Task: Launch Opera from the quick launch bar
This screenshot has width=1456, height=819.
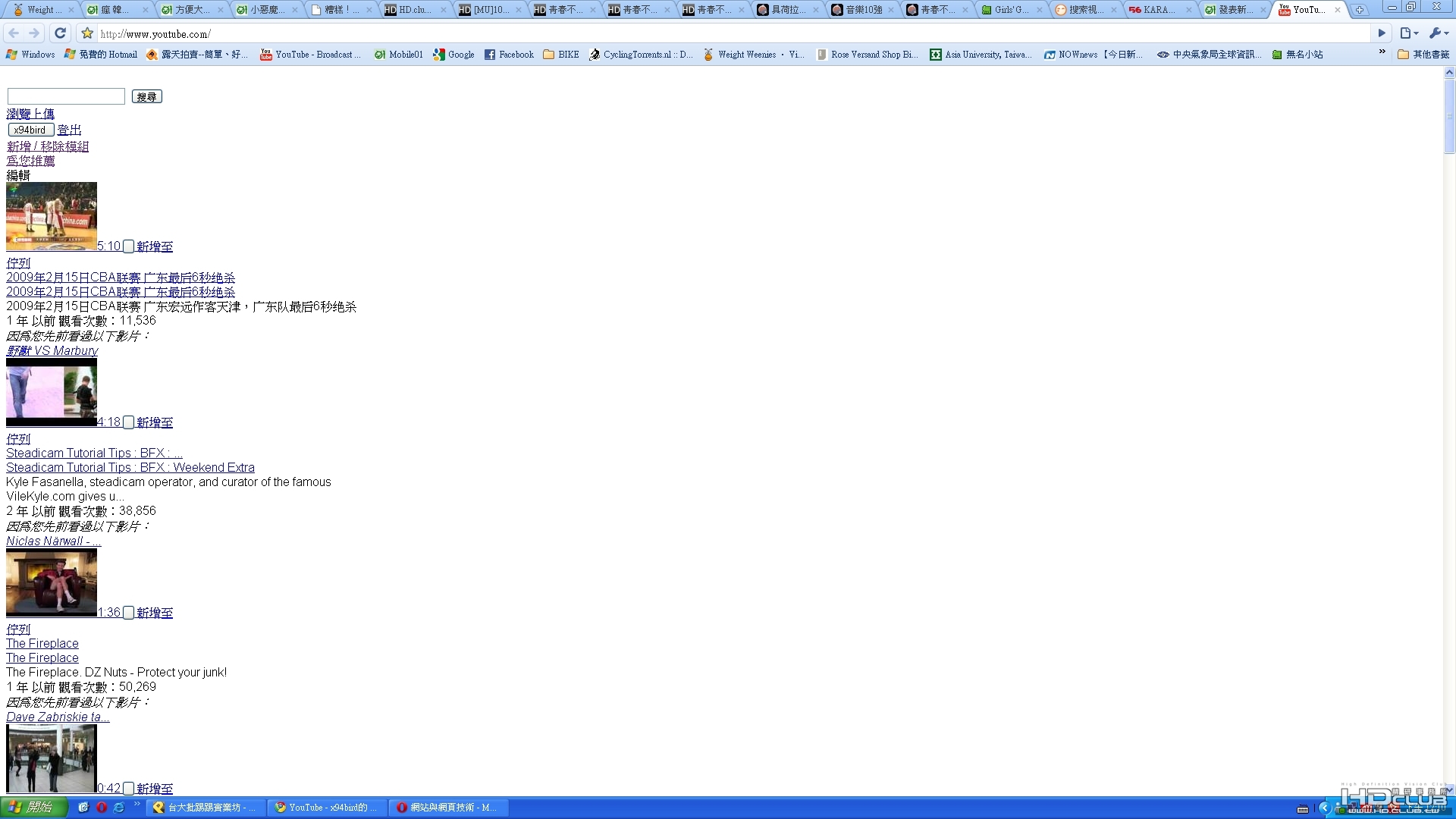Action: (x=102, y=808)
